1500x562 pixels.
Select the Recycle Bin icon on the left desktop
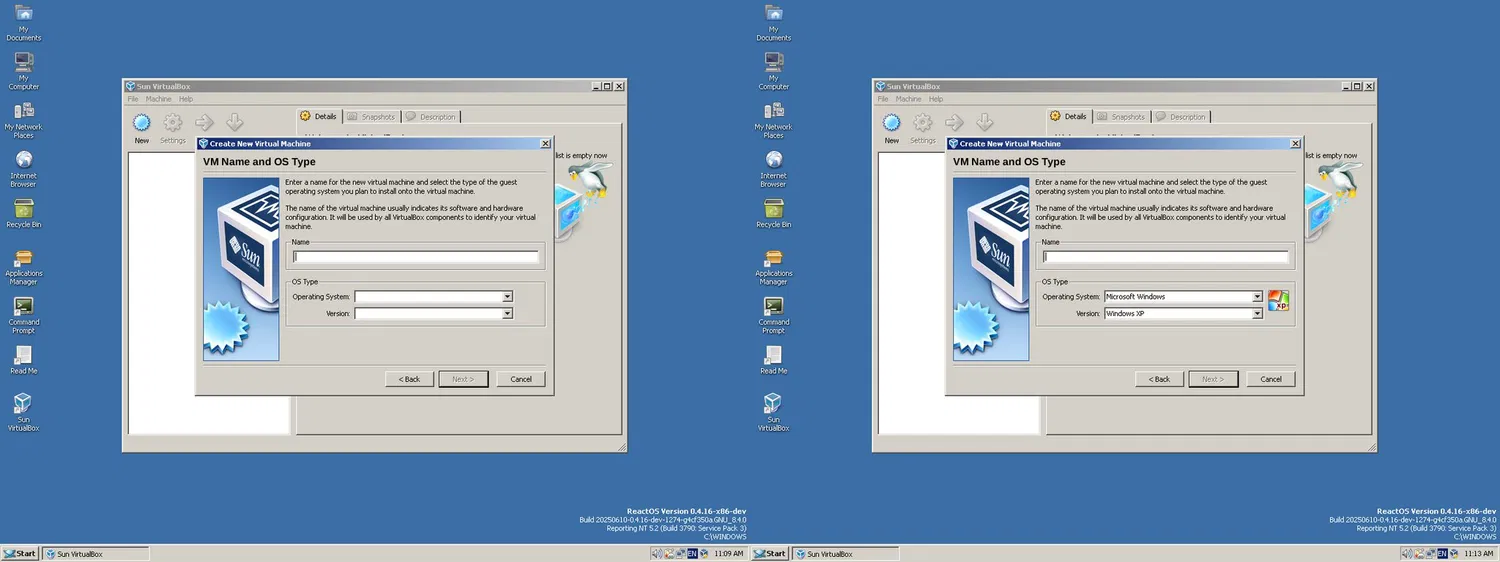point(23,213)
